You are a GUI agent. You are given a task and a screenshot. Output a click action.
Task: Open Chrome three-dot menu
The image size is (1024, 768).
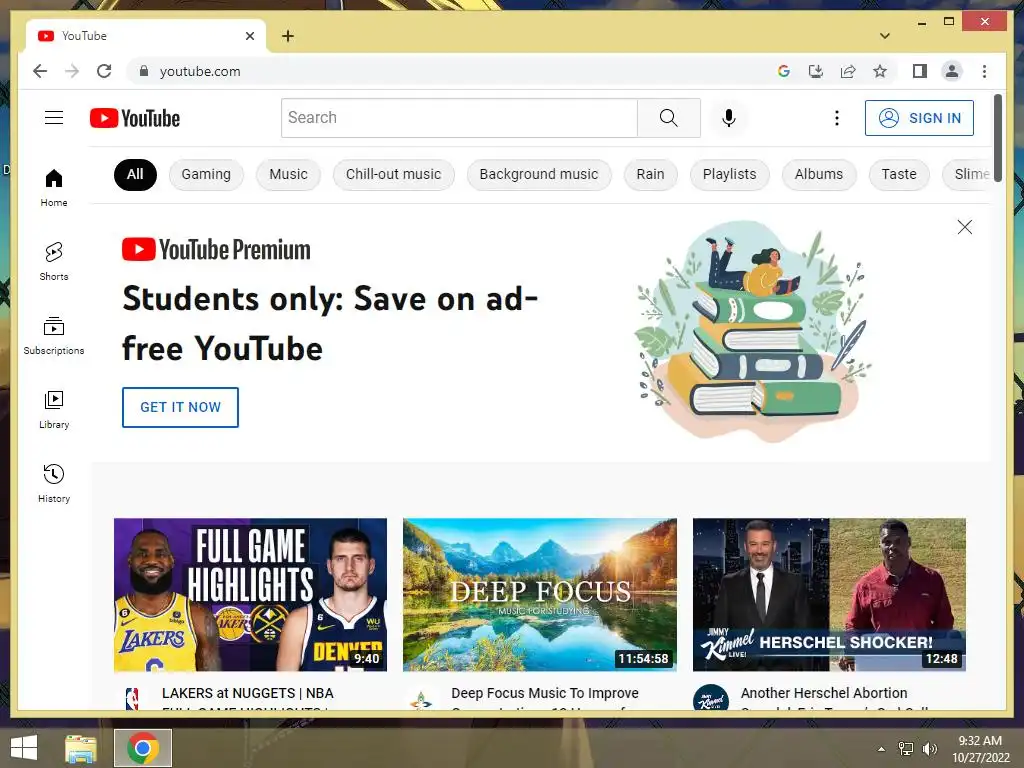click(984, 71)
